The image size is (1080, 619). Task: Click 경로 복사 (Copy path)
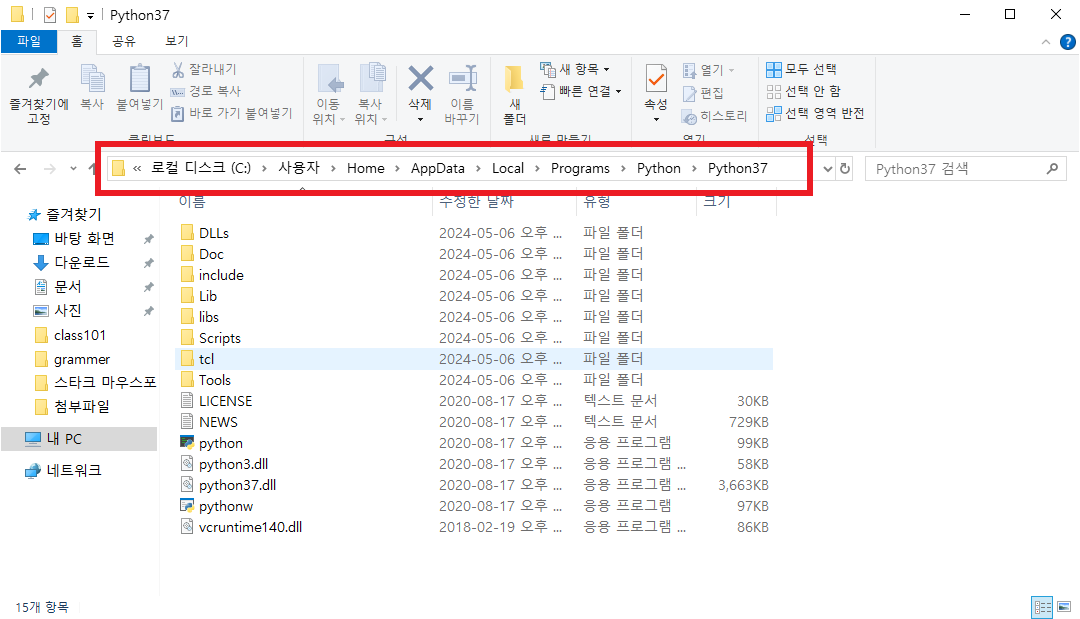[206, 91]
